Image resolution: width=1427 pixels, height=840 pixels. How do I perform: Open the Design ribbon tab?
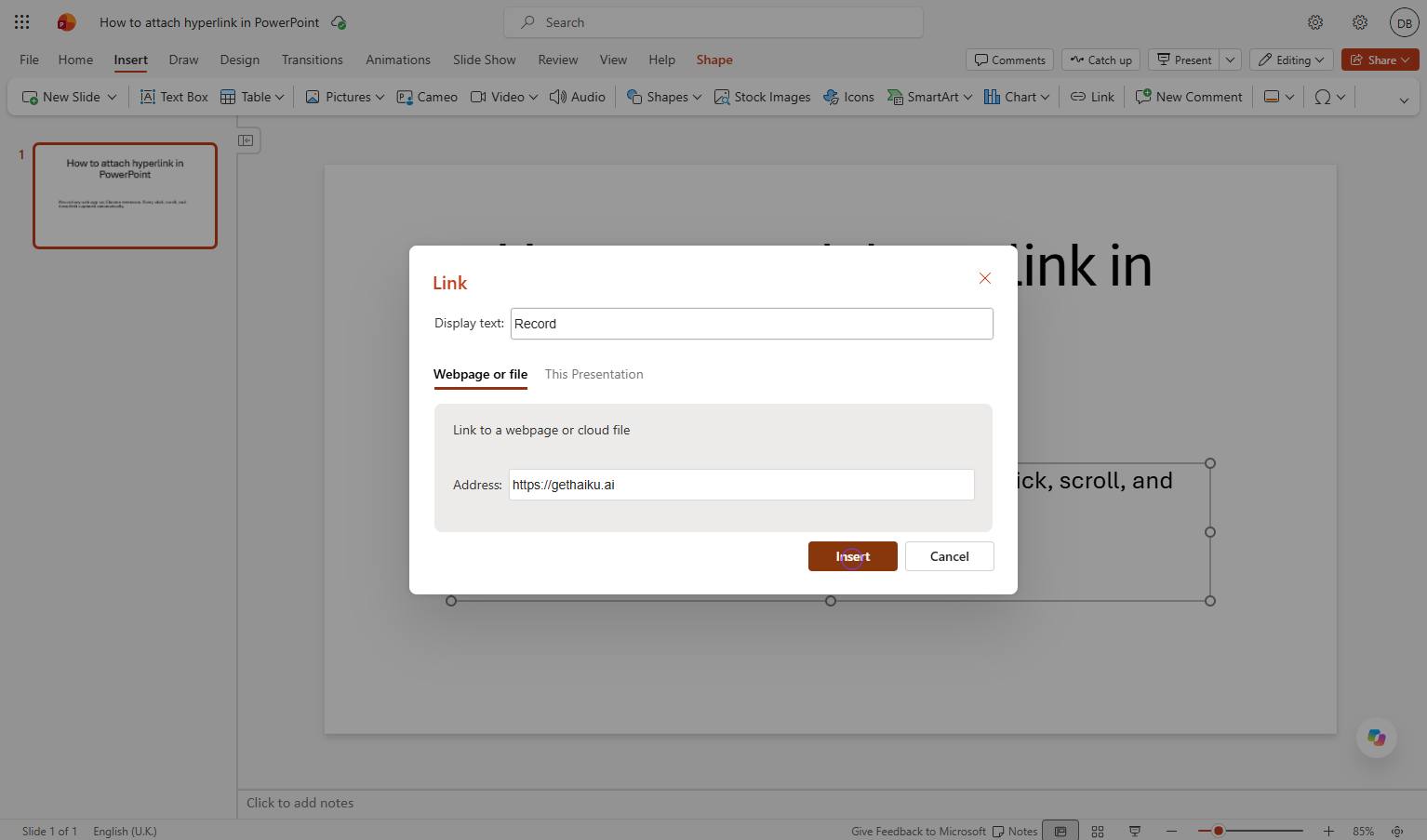tap(240, 60)
